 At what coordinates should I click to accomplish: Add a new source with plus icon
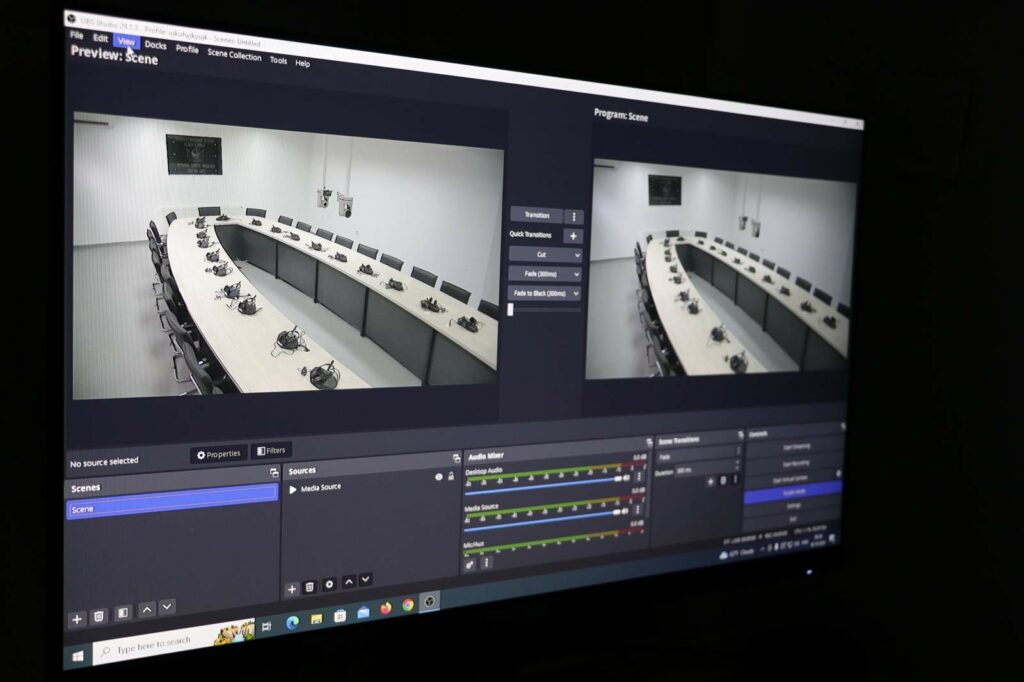pos(292,589)
